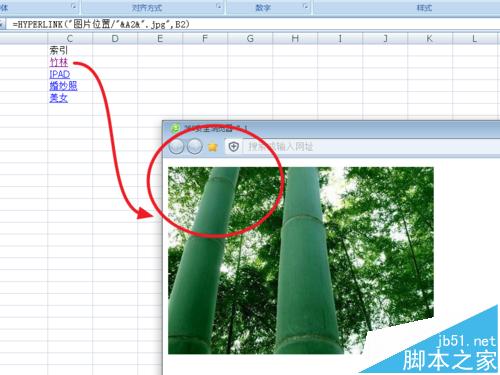The image size is (500, 375).
Task: Select column K header
Action: 430,39
